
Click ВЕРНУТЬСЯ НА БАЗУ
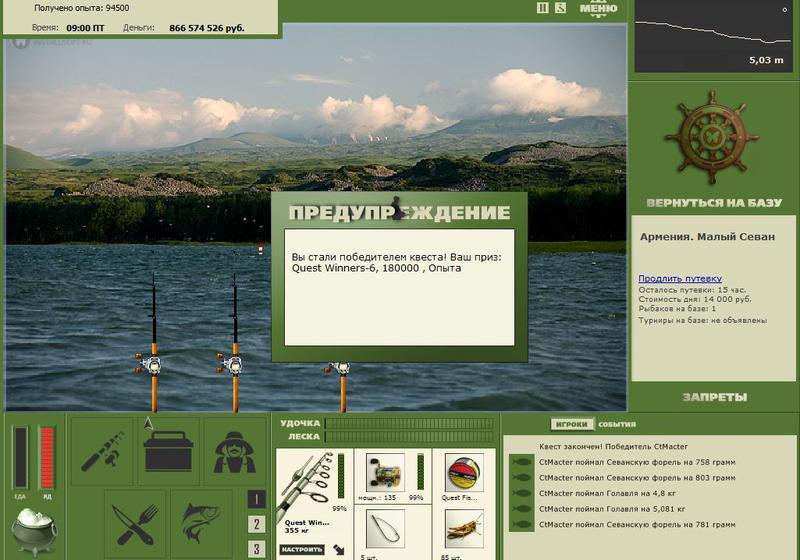(x=714, y=203)
